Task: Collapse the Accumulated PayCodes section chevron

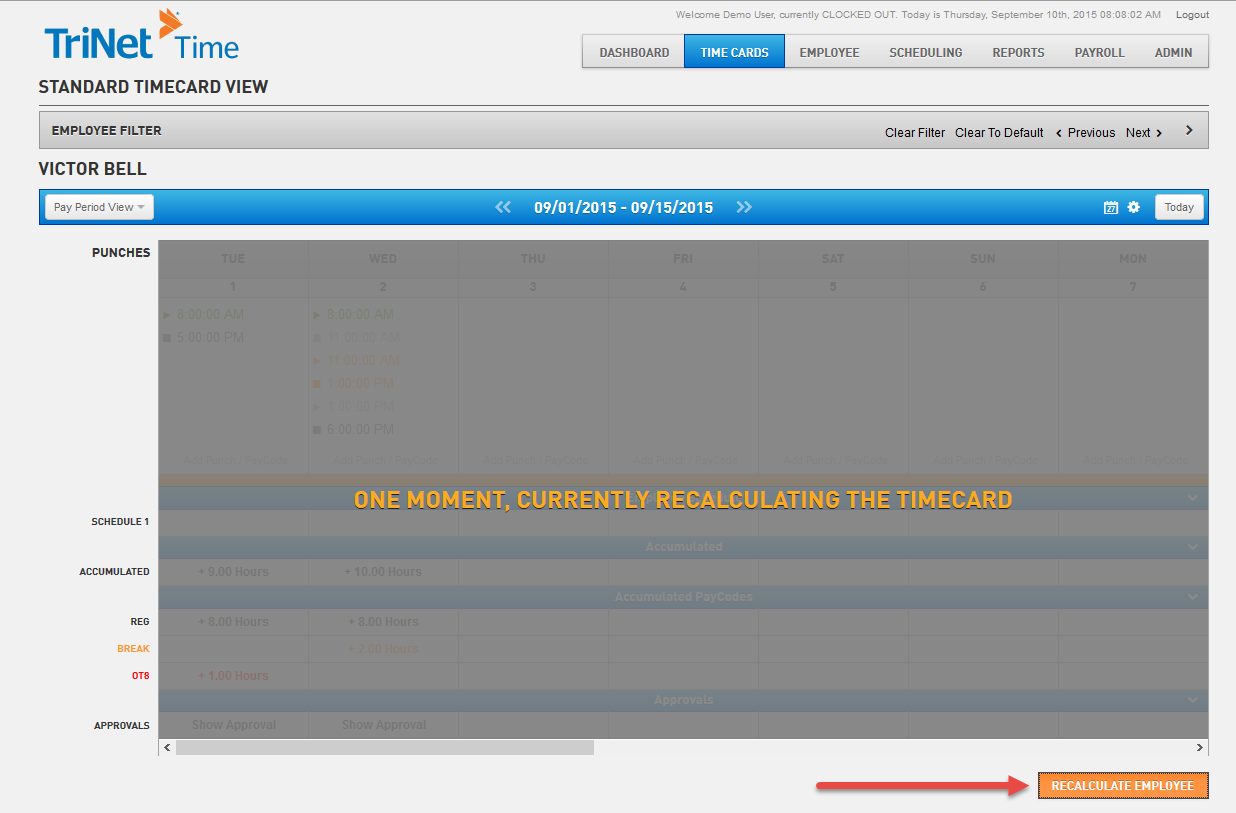Action: [x=1192, y=597]
